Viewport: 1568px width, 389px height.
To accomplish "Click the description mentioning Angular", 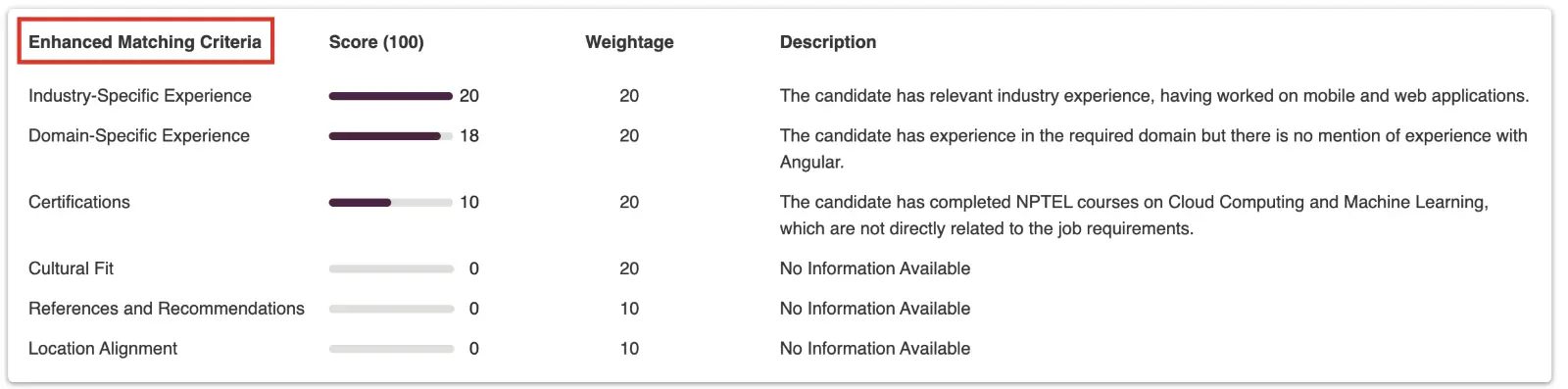I will coord(1153,149).
